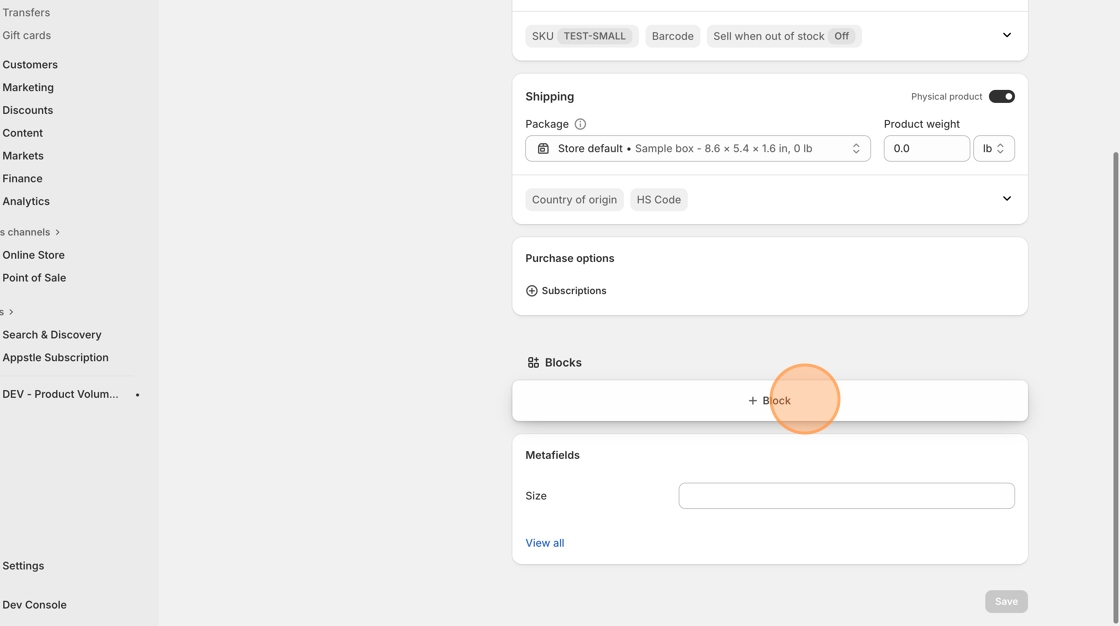Click the dot beside DEV - Product Volume app
This screenshot has height=626, width=1120.
(x=138, y=395)
